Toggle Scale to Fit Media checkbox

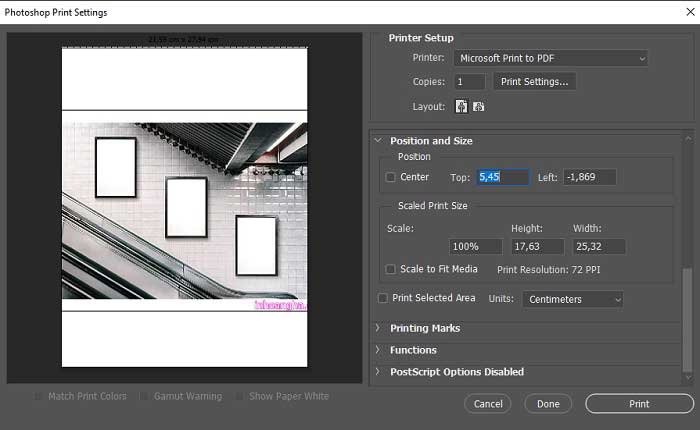391,269
